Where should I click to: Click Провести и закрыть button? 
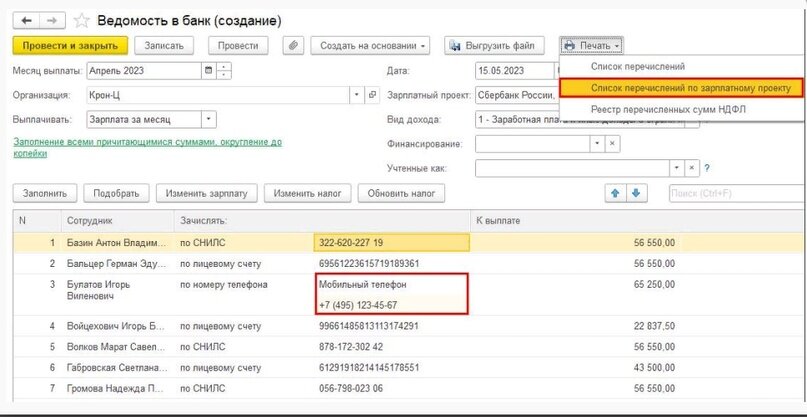tap(70, 45)
